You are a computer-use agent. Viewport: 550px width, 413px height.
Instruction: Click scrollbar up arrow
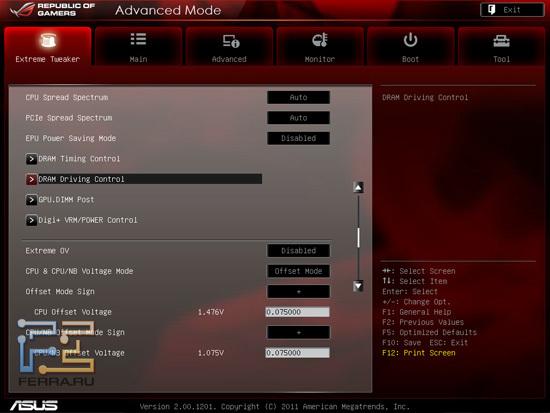tap(358, 187)
